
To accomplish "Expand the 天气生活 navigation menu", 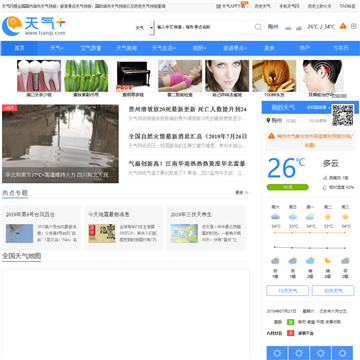I will coord(163,48).
